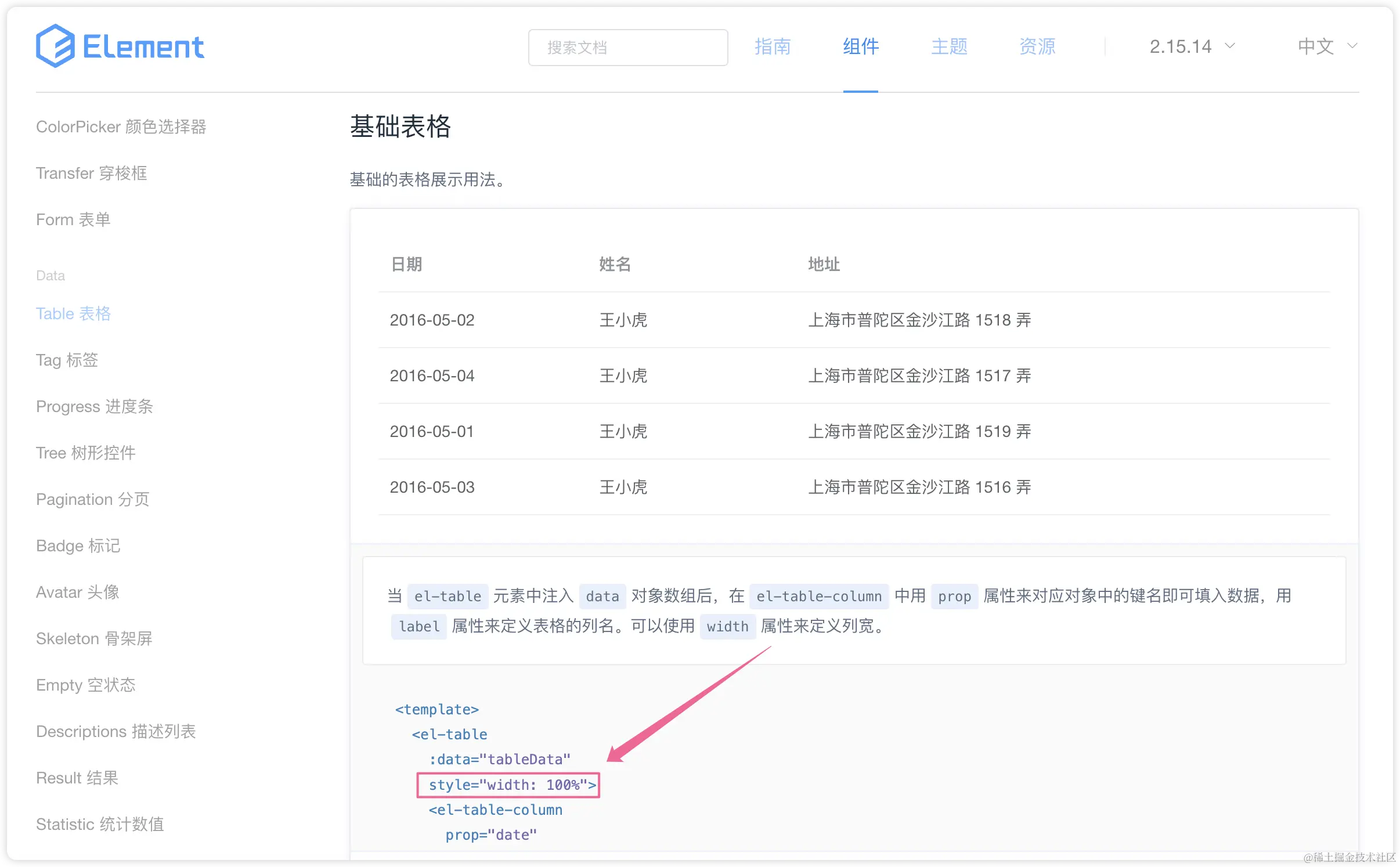Click the Element logo icon

(x=55, y=46)
